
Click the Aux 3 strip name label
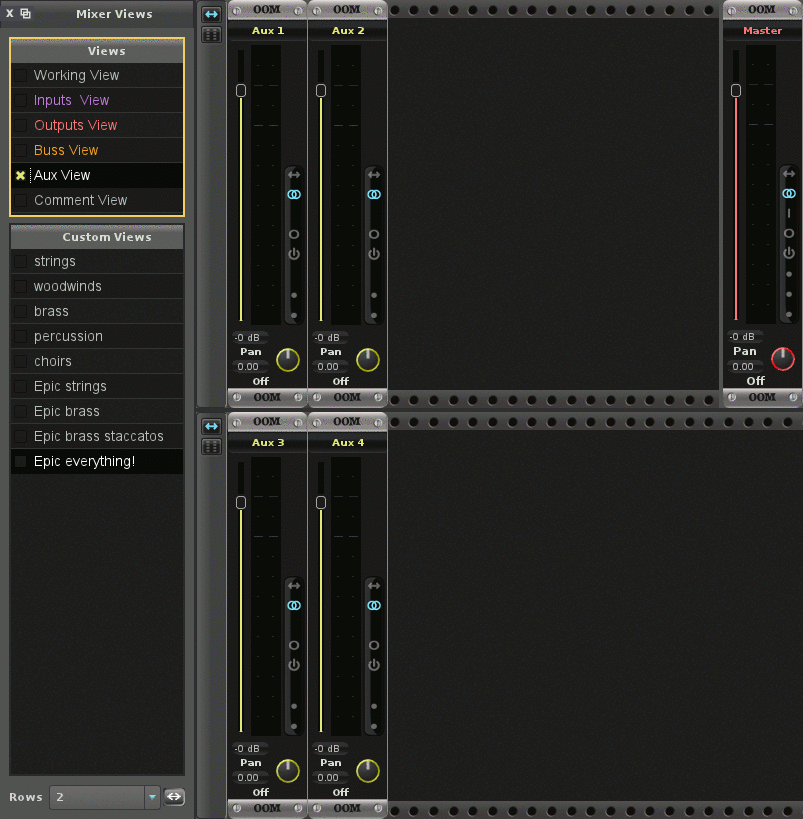[x=268, y=443]
